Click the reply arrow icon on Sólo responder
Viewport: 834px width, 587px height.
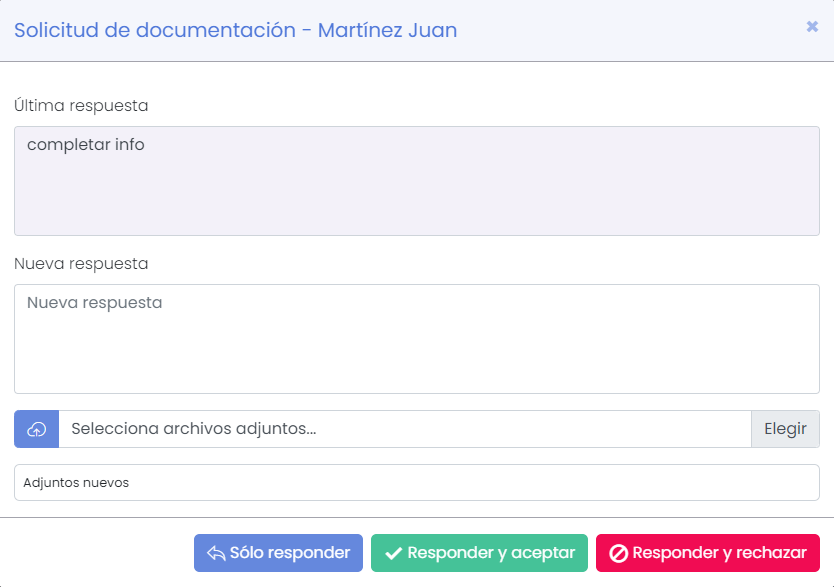pos(217,551)
